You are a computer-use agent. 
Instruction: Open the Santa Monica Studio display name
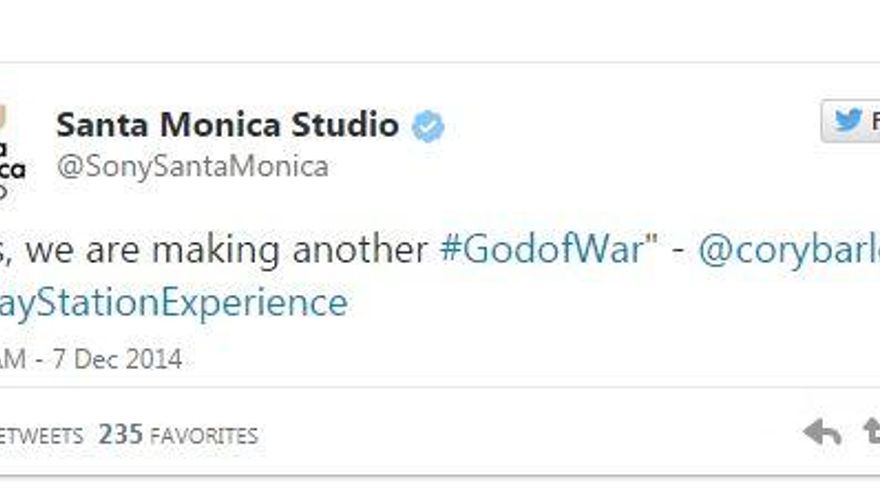(227, 125)
